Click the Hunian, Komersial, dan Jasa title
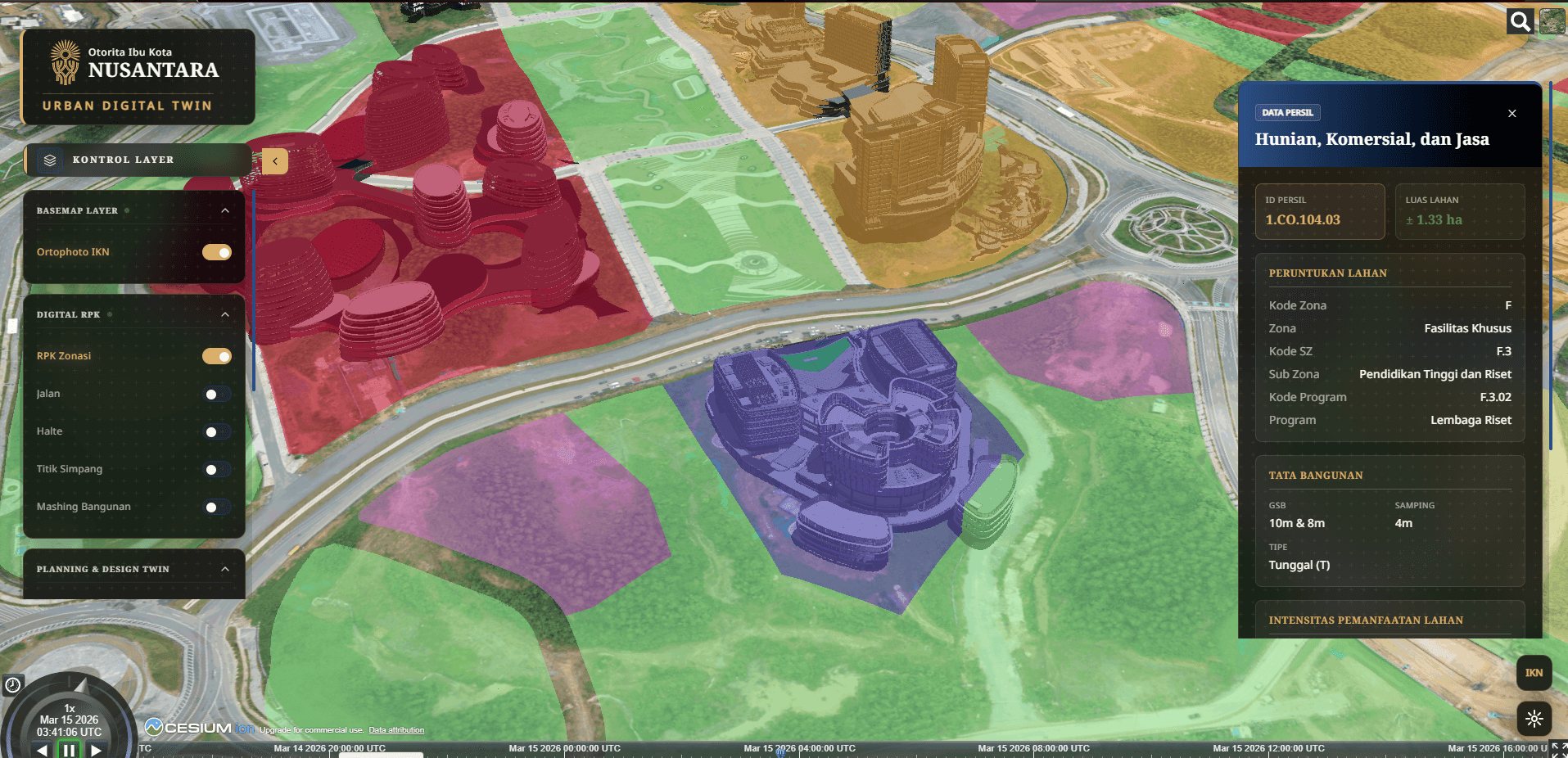Viewport: 1568px width, 758px height. (x=1372, y=139)
